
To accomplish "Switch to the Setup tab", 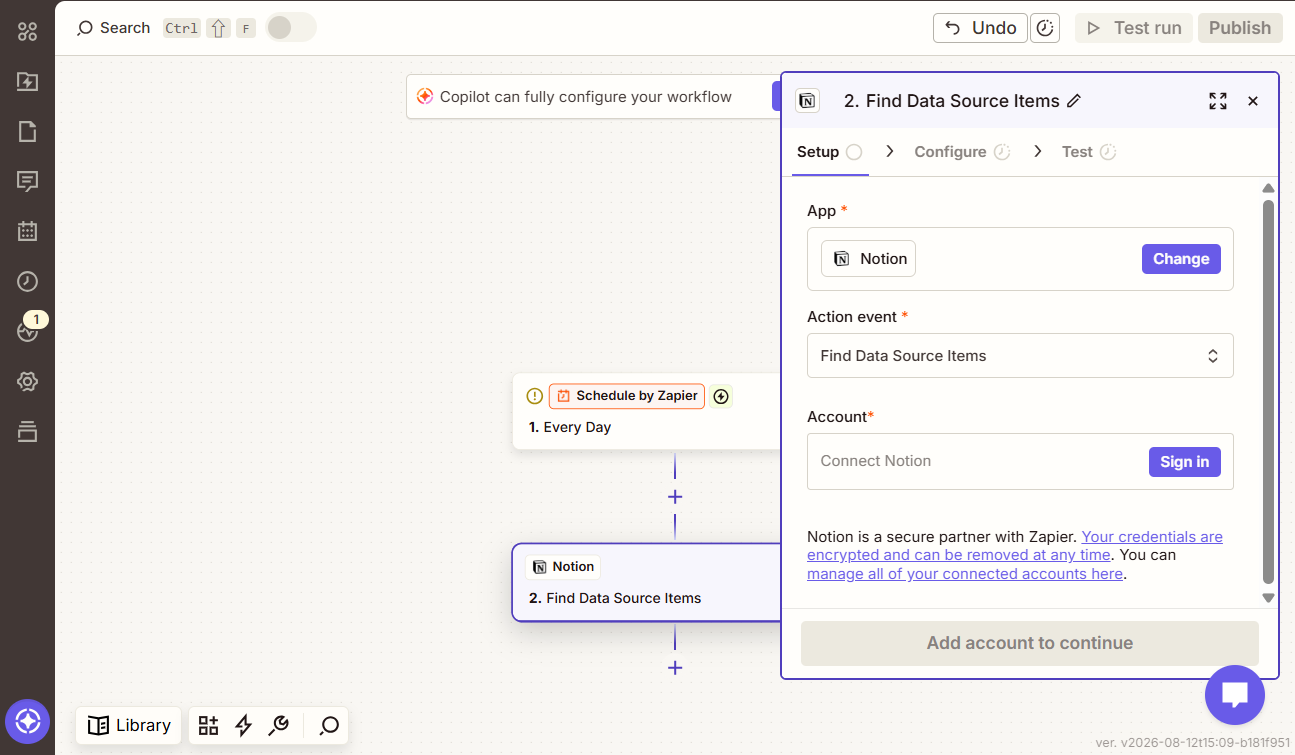I will [829, 152].
